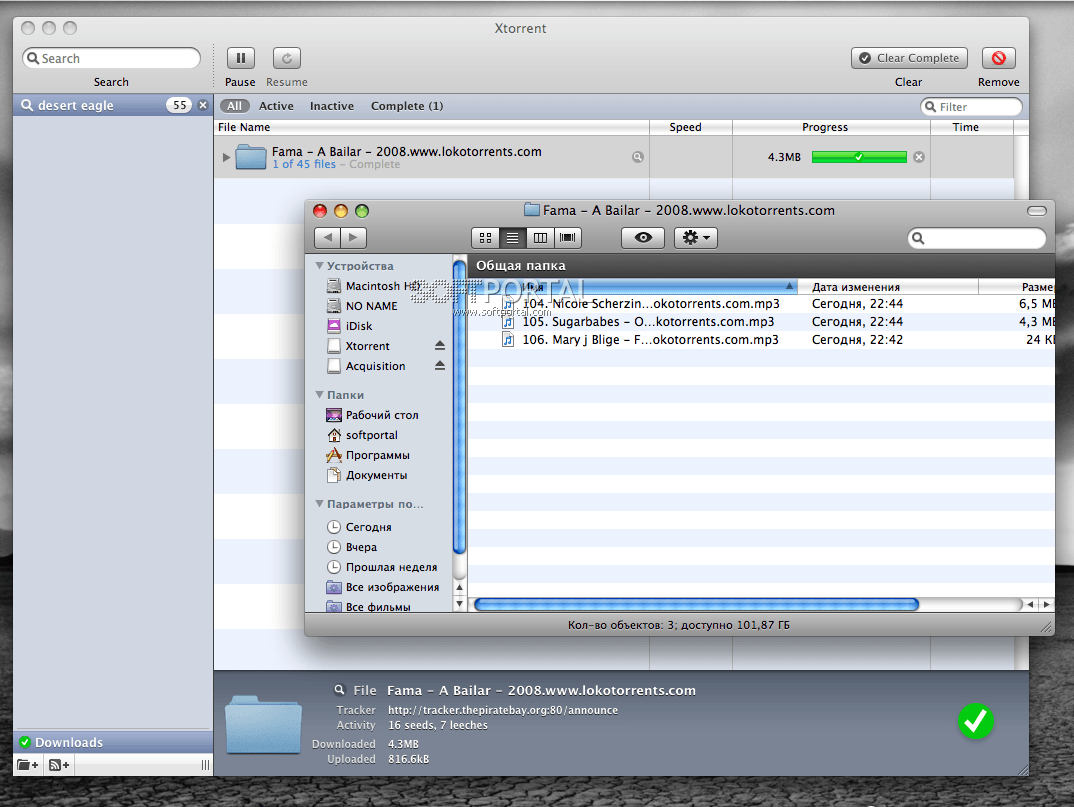Click tracker URL in the details panel
This screenshot has height=807, width=1074.
click(503, 710)
